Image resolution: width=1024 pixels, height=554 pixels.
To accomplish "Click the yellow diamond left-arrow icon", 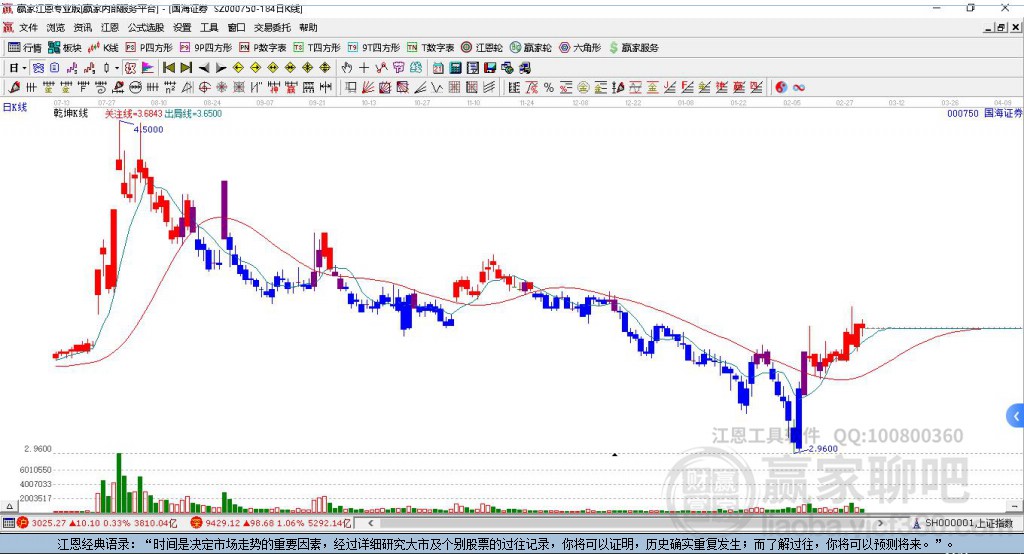I will [x=238, y=68].
